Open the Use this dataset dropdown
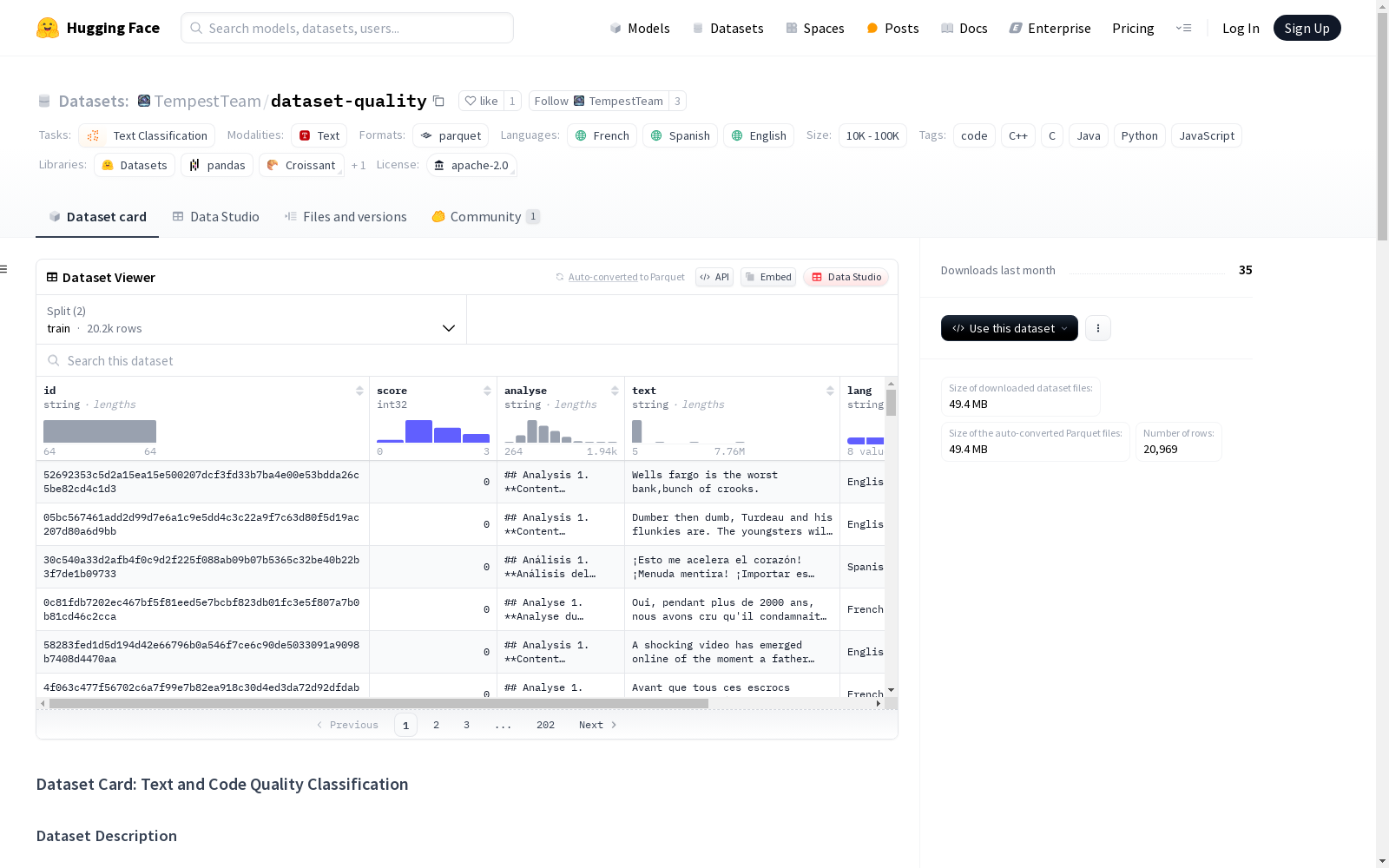This screenshot has width=1389, height=868. pos(1010,328)
